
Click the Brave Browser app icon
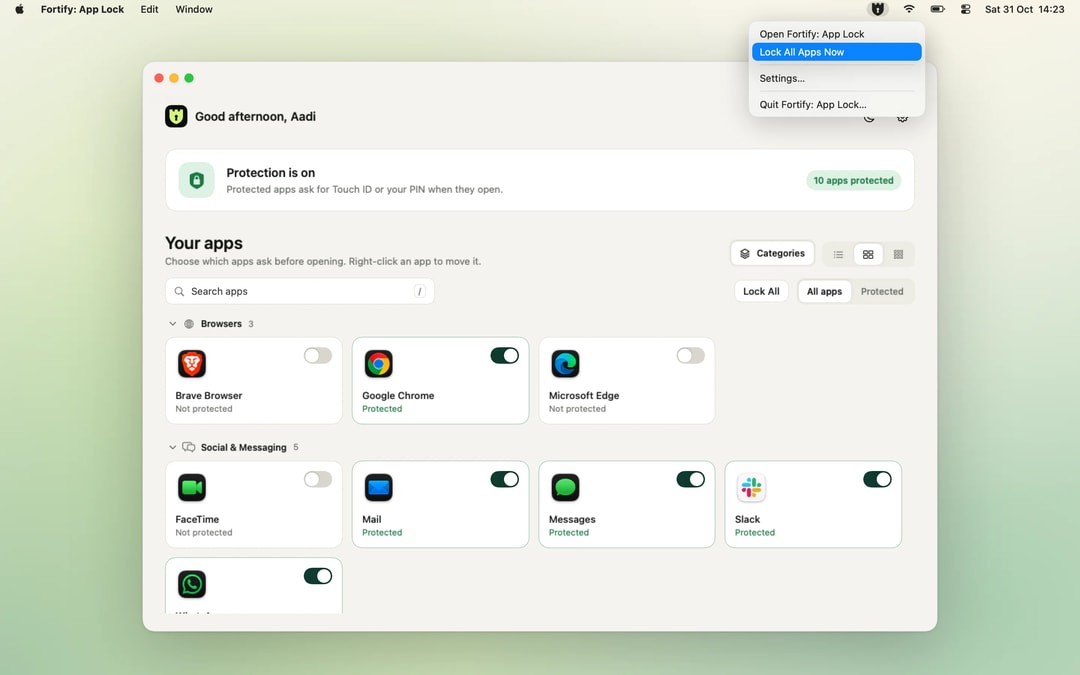tap(191, 364)
